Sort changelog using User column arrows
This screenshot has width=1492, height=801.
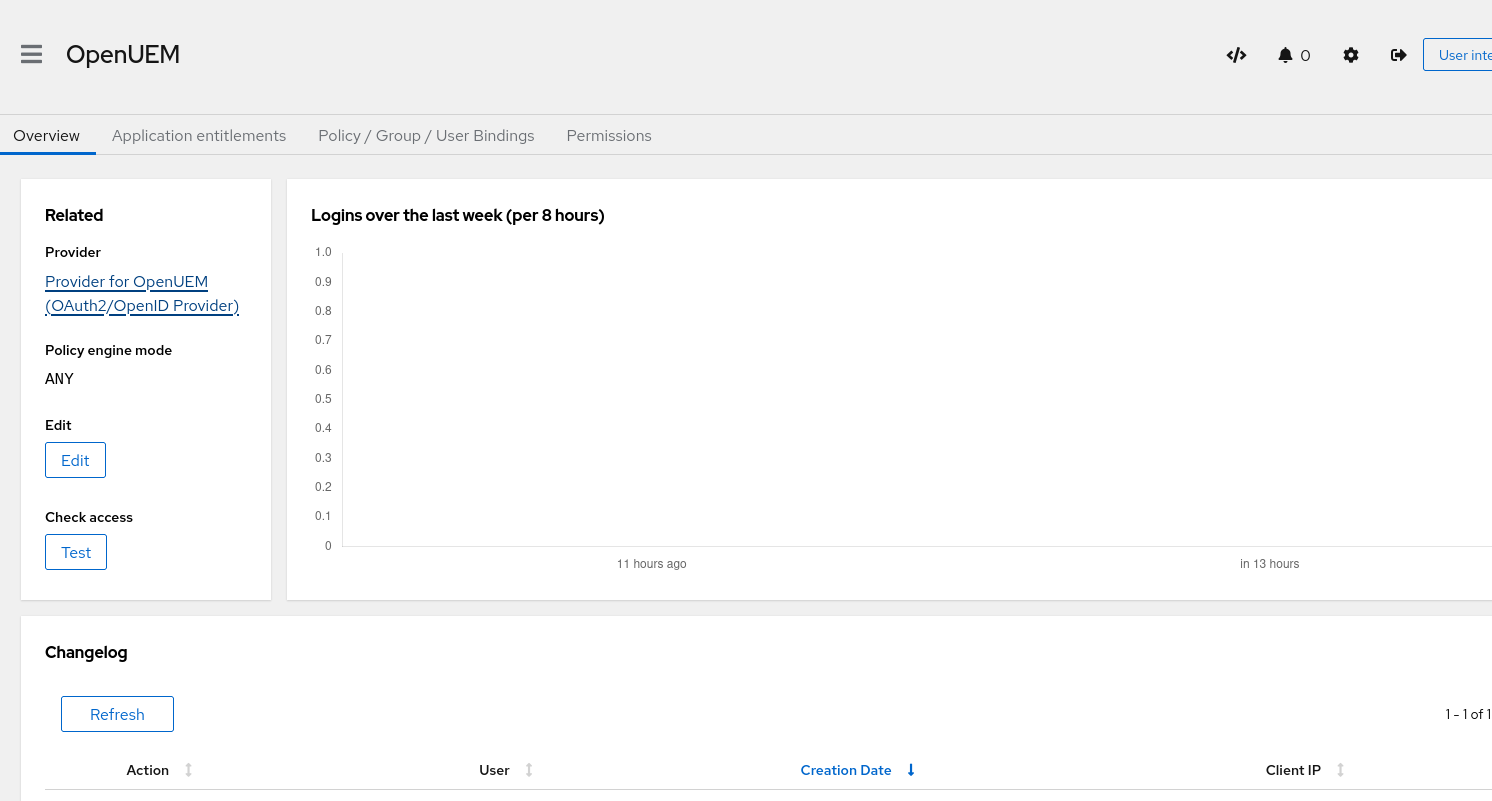529,770
